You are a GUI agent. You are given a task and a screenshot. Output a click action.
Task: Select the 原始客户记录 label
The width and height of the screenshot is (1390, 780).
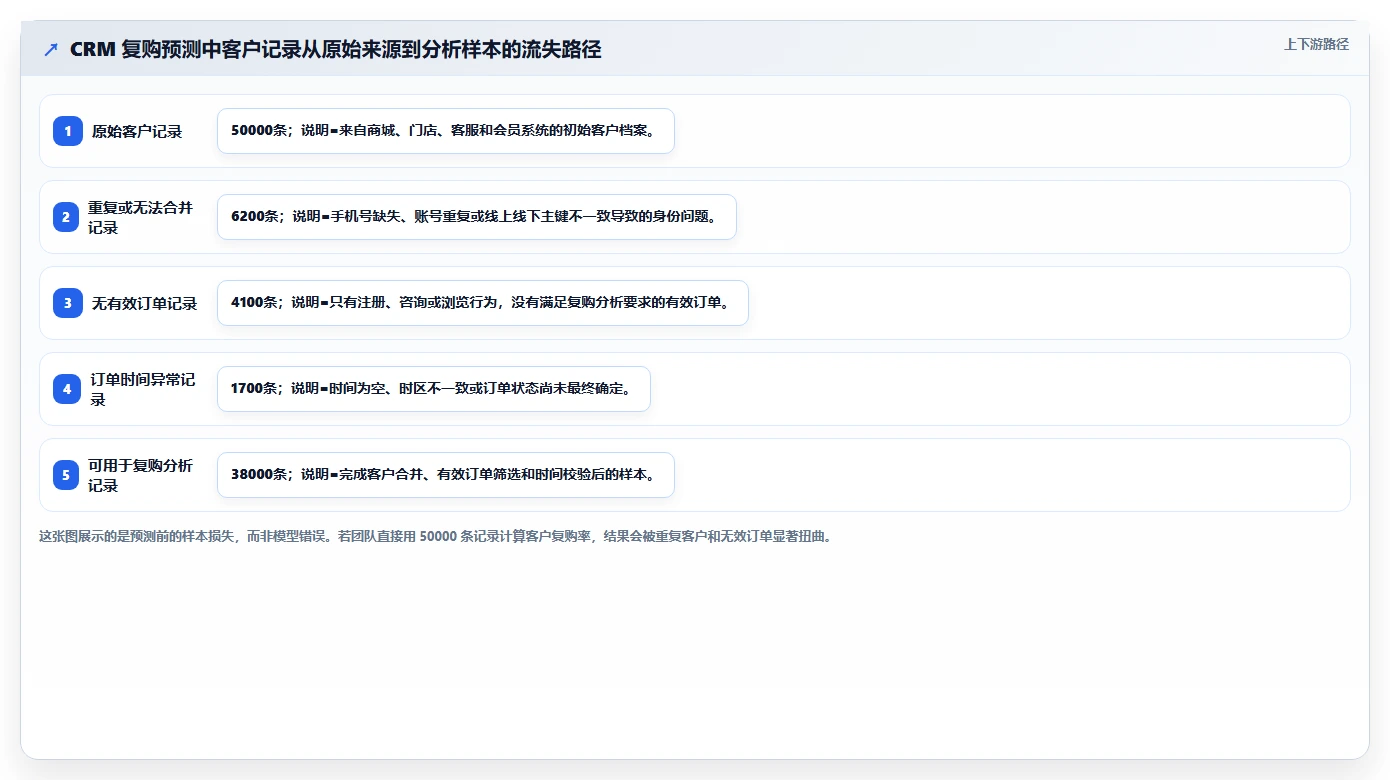pyautogui.click(x=137, y=131)
